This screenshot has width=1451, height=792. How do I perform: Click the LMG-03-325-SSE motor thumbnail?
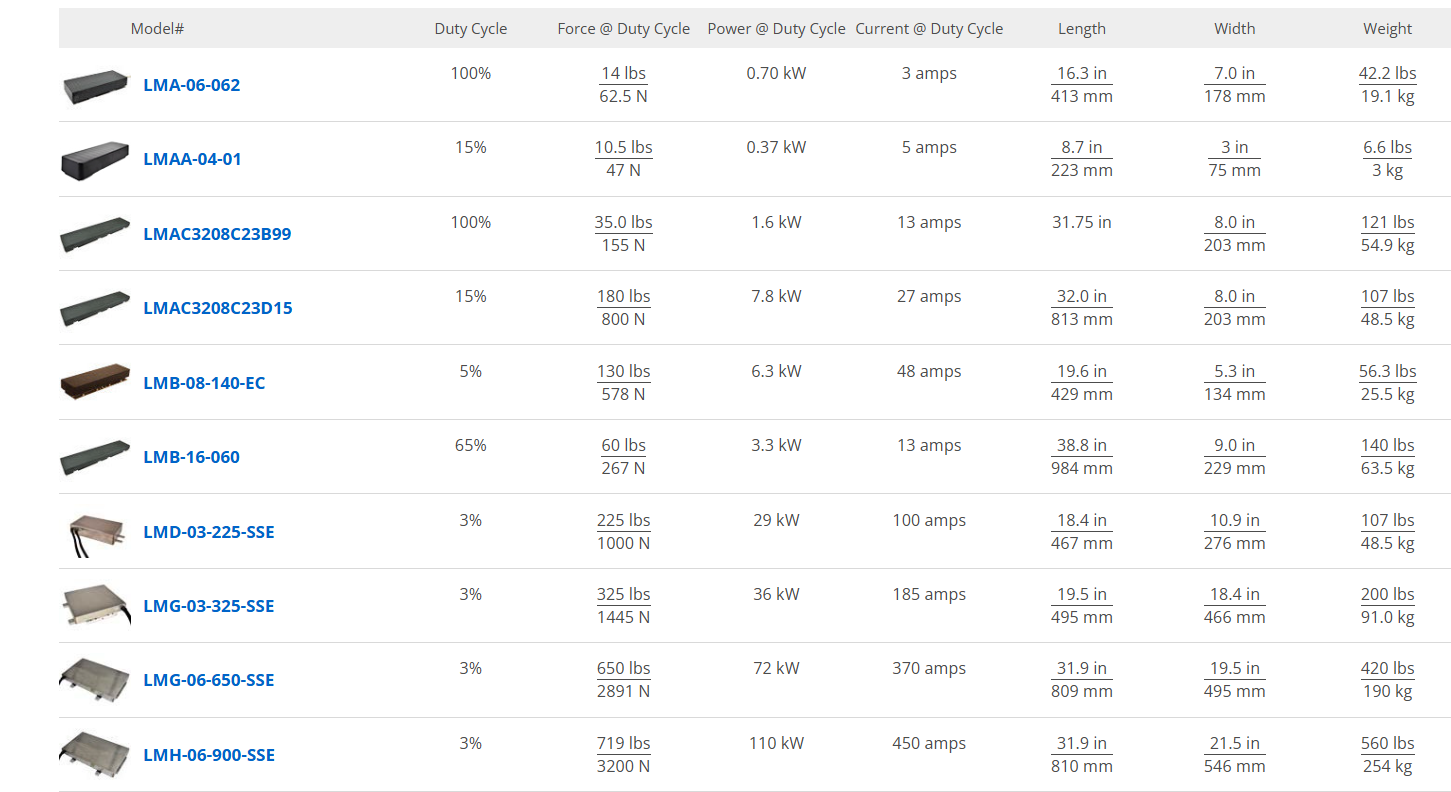point(96,606)
